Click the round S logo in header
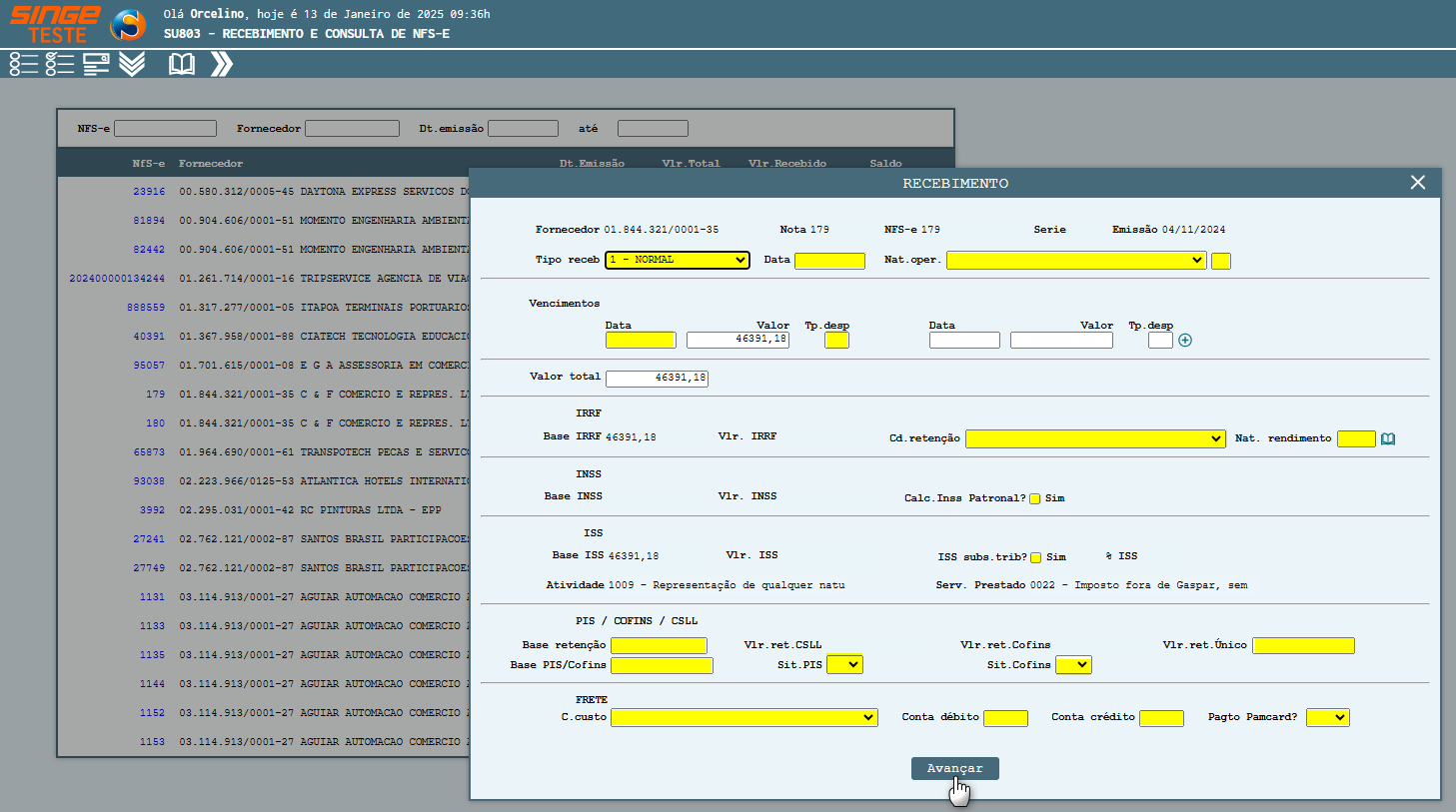The width and height of the screenshot is (1456, 812). (x=128, y=24)
